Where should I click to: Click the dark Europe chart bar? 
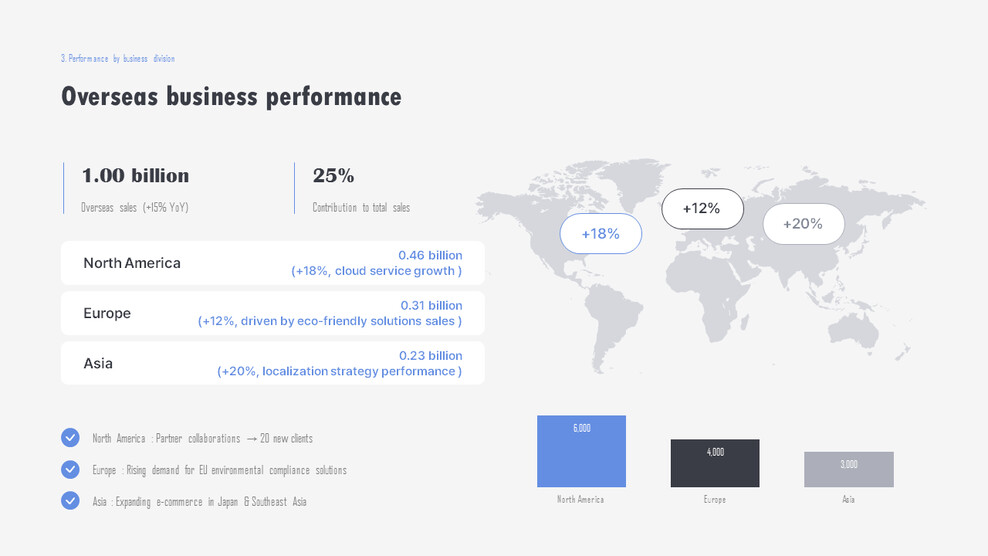(x=715, y=464)
